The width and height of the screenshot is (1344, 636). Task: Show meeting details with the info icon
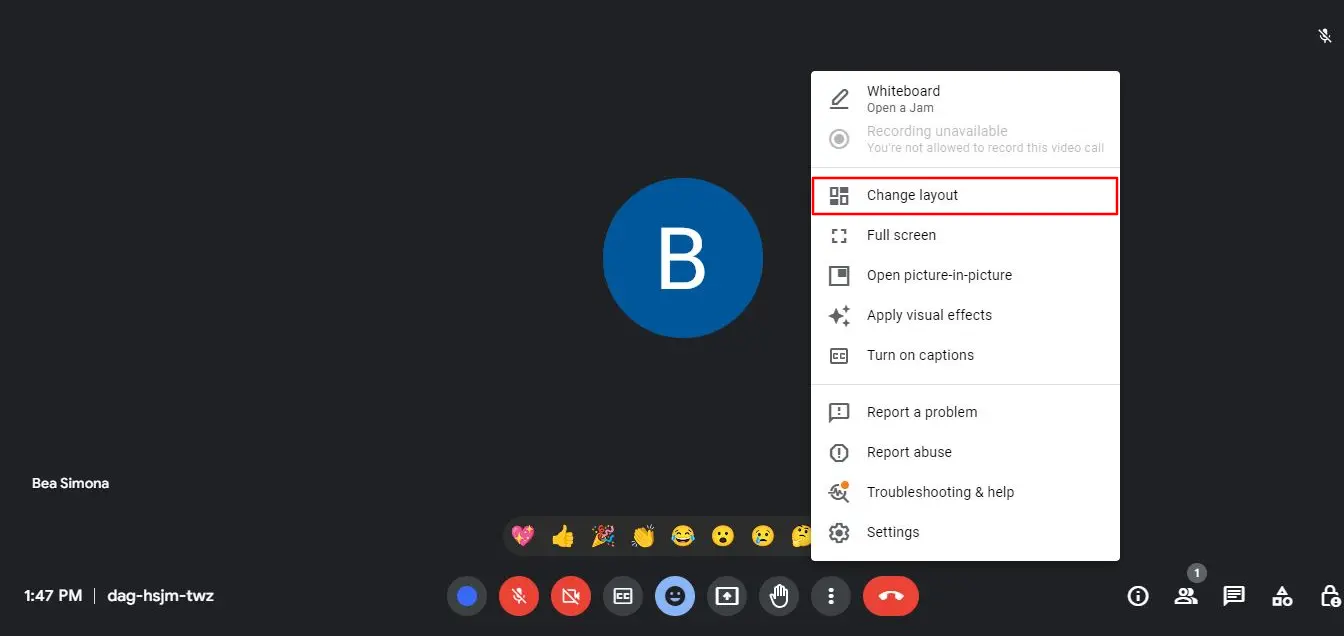tap(1138, 595)
